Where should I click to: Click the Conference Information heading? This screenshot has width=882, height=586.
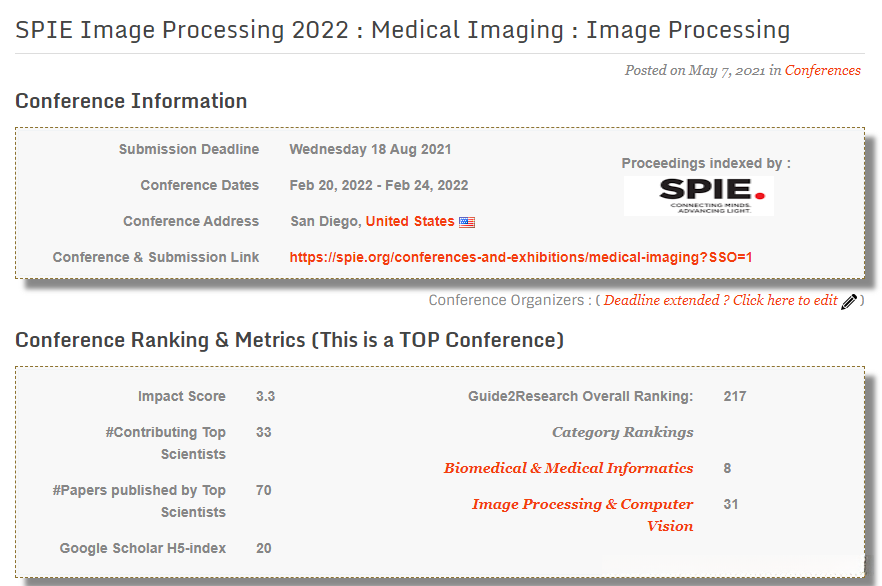[x=131, y=101]
